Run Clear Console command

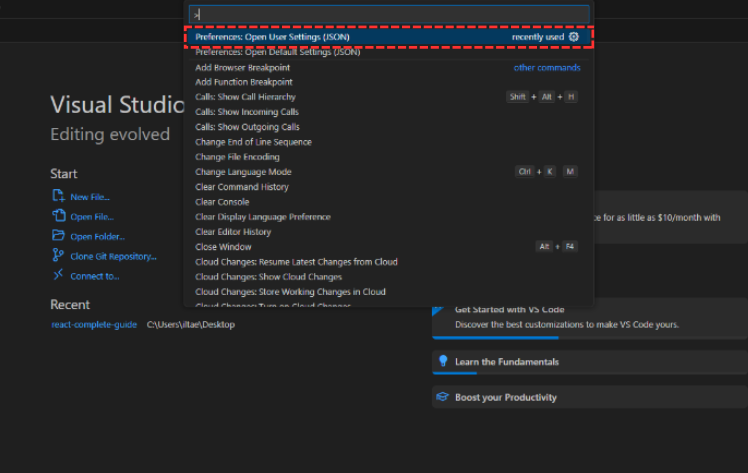389,202
